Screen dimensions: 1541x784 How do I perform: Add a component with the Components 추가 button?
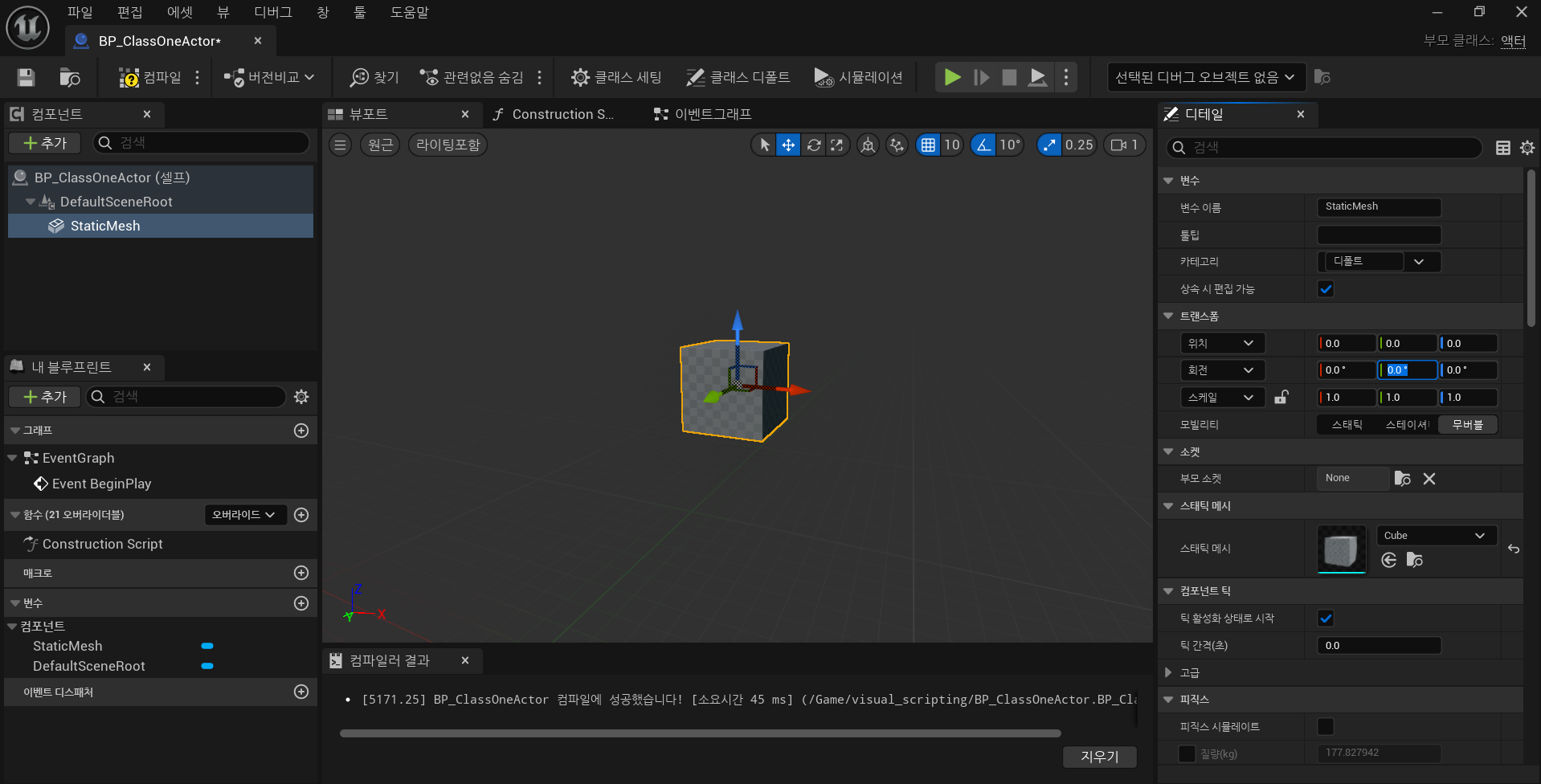point(45,143)
